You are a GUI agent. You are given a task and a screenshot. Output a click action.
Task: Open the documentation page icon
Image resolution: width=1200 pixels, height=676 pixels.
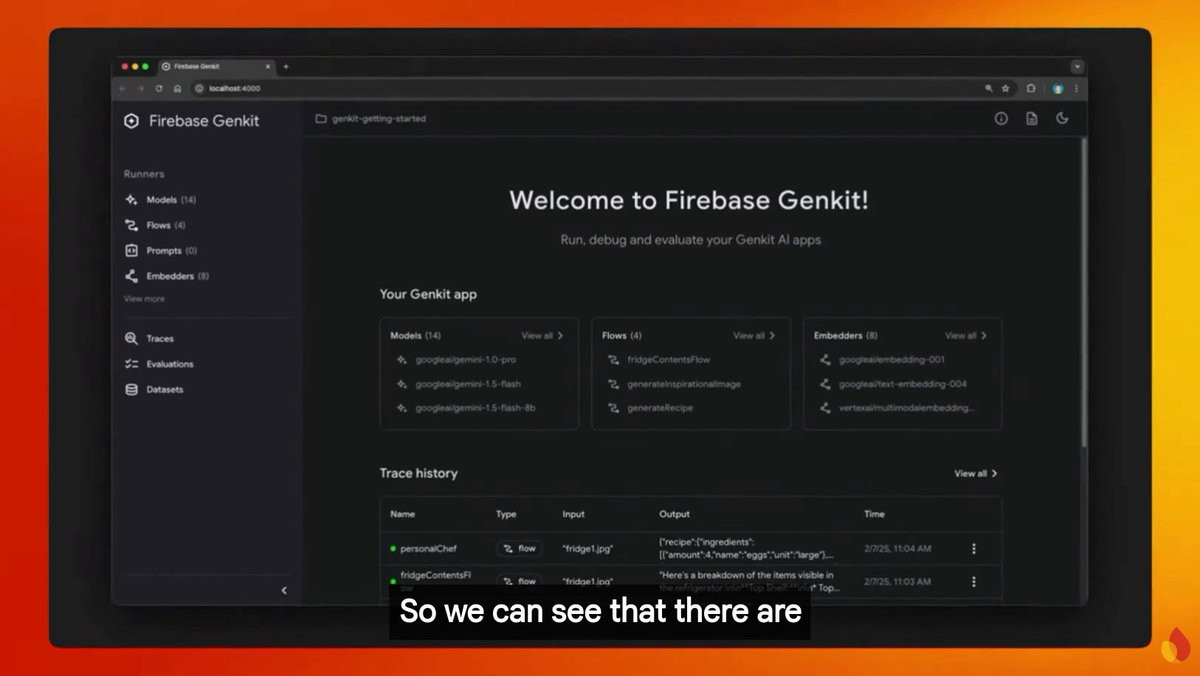point(1032,118)
